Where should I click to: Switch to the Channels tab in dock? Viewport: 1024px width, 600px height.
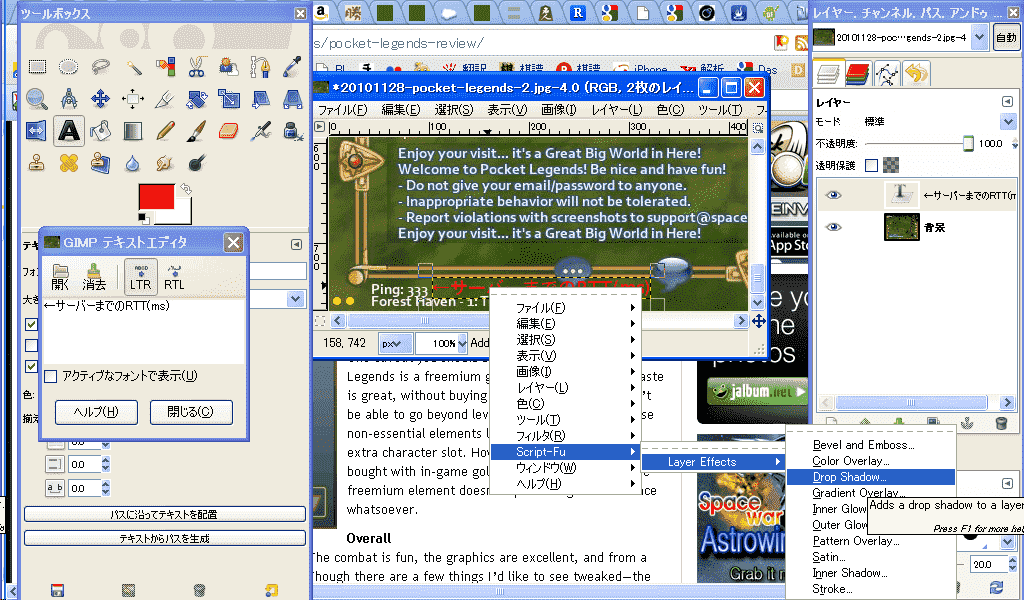pyautogui.click(x=857, y=73)
